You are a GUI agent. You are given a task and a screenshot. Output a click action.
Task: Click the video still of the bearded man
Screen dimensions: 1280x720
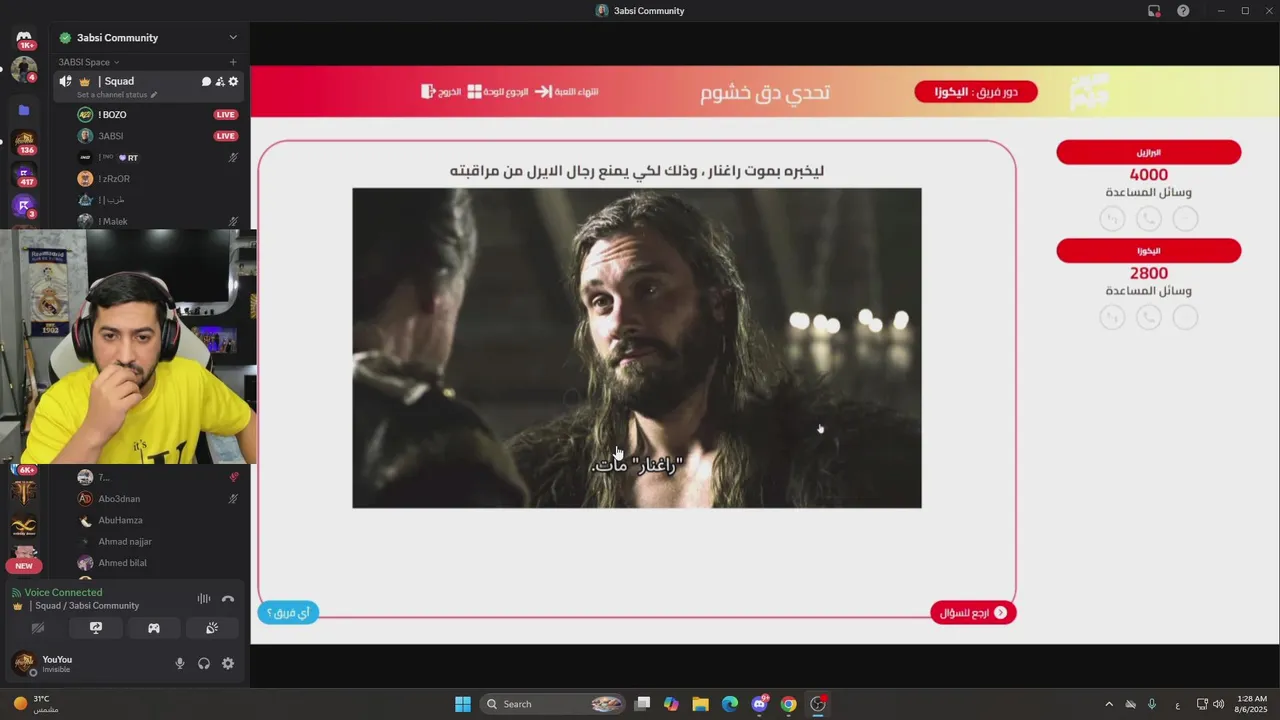tap(636, 348)
